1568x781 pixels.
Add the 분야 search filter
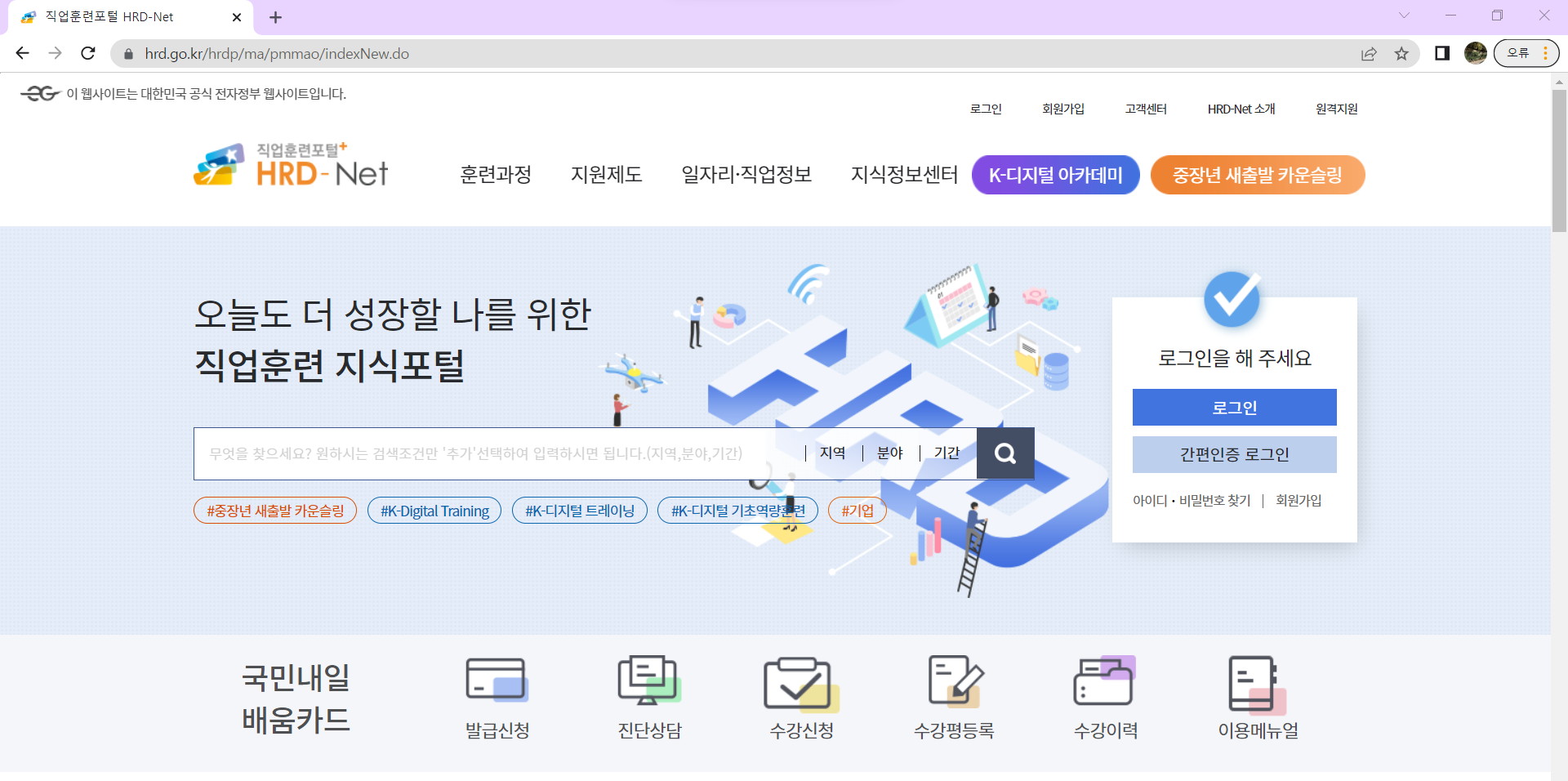tap(890, 453)
